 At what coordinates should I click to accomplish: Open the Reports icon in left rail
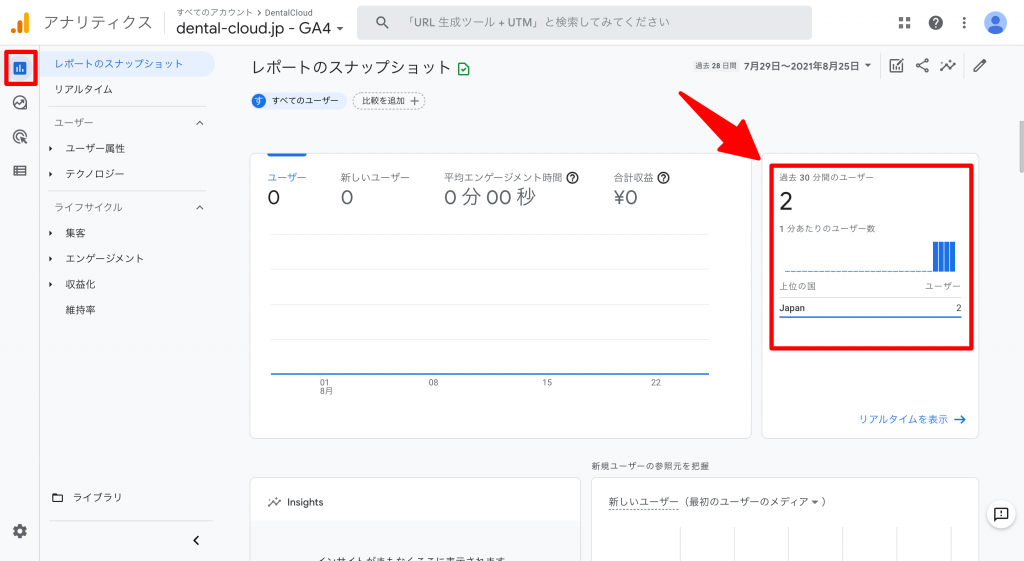pyautogui.click(x=20, y=68)
